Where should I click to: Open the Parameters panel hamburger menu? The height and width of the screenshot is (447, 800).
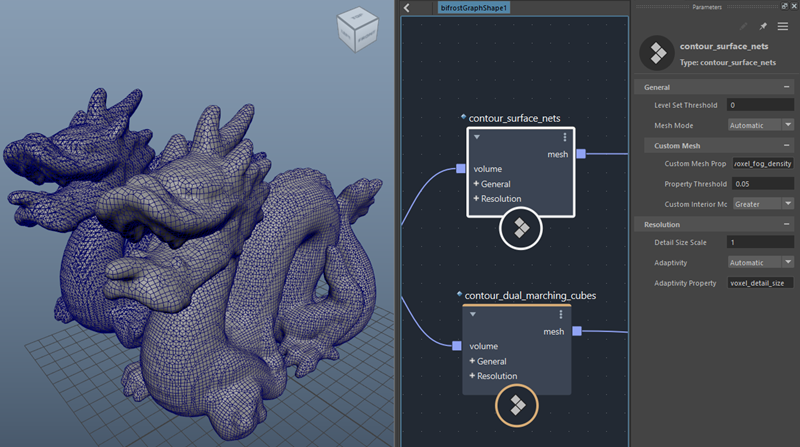(x=783, y=26)
